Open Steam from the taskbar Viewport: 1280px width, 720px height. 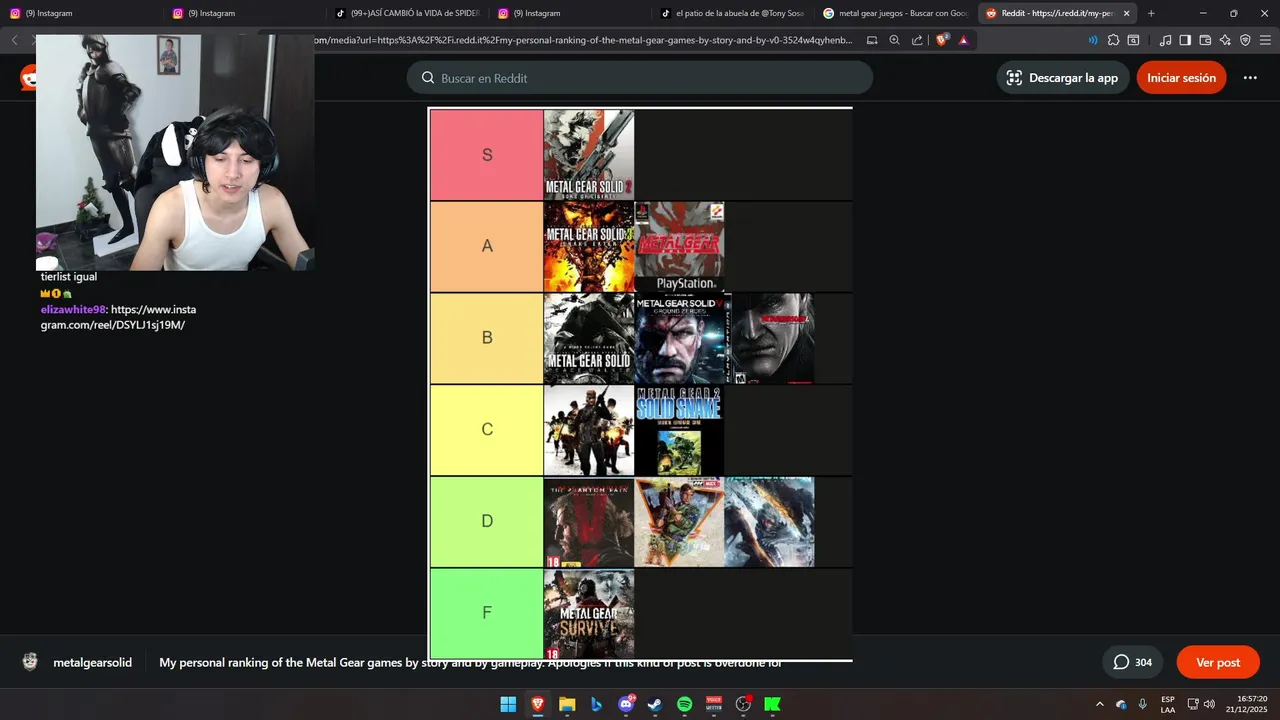coord(655,704)
